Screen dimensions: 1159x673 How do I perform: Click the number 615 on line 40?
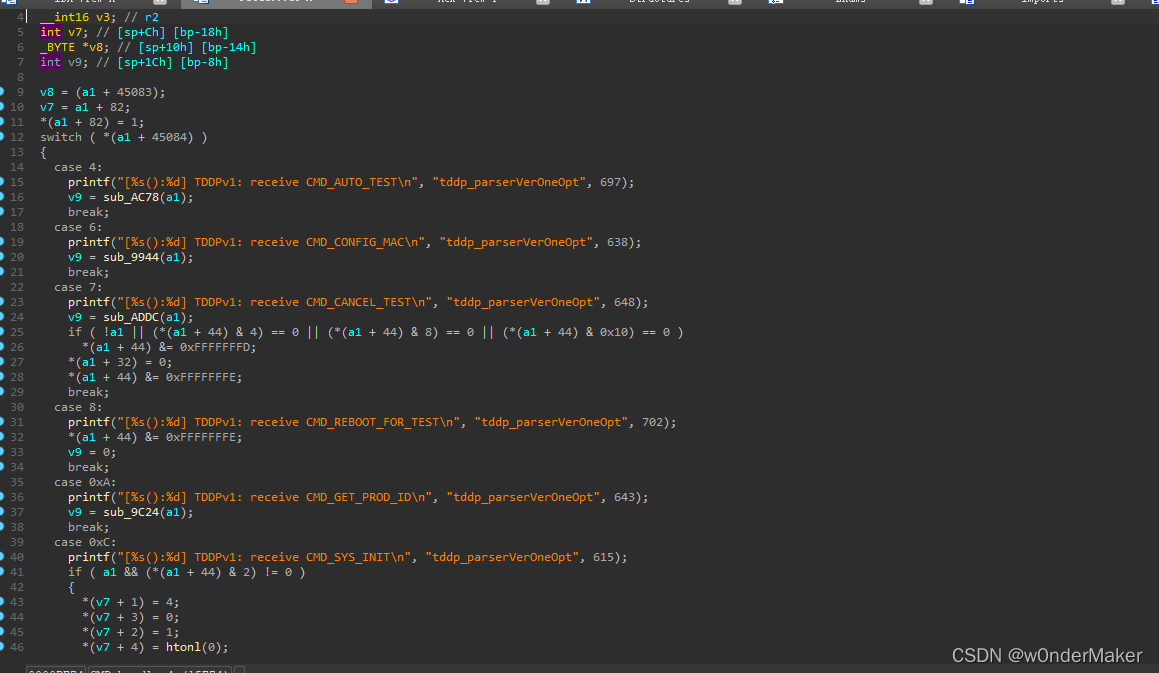(x=604, y=557)
